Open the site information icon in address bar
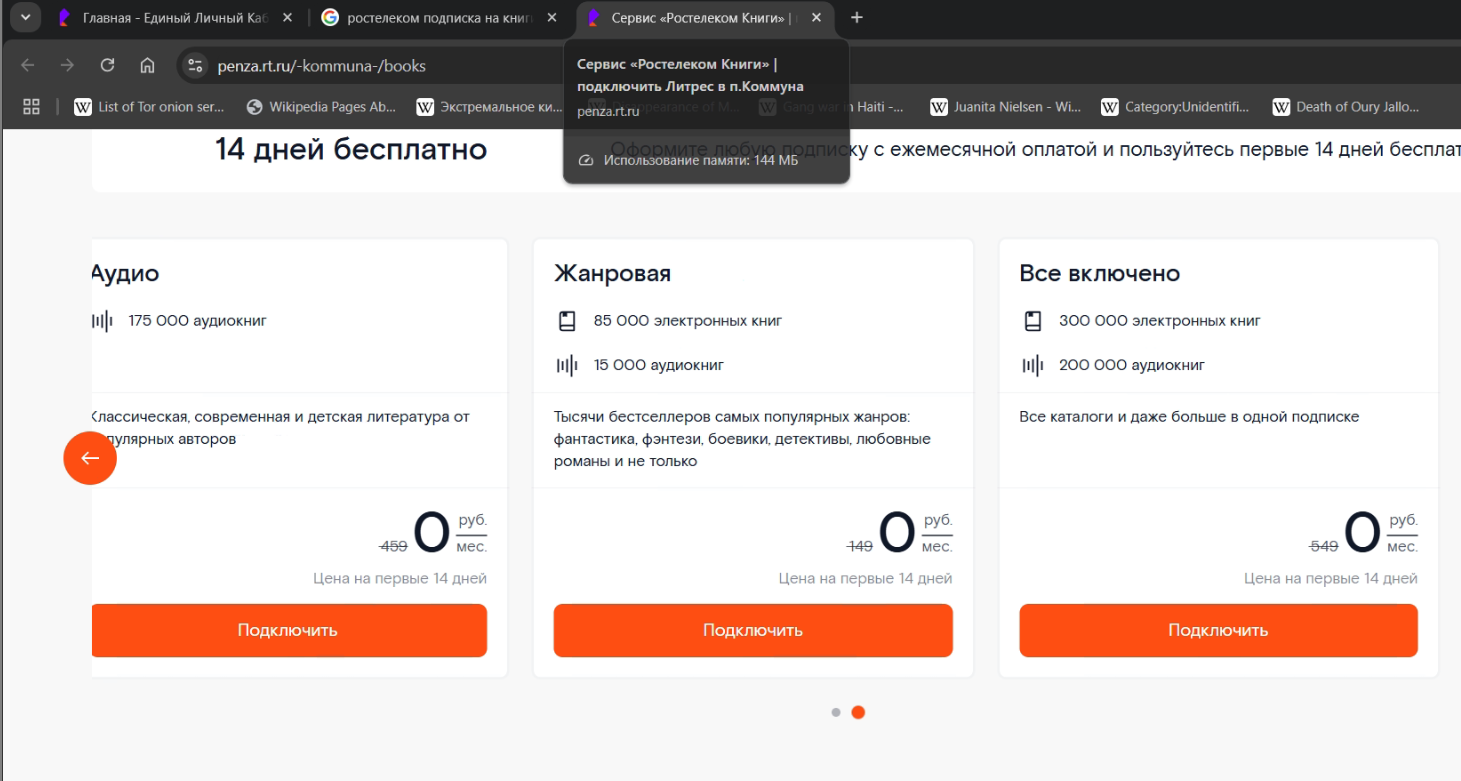The width and height of the screenshot is (1461, 781). (196, 66)
